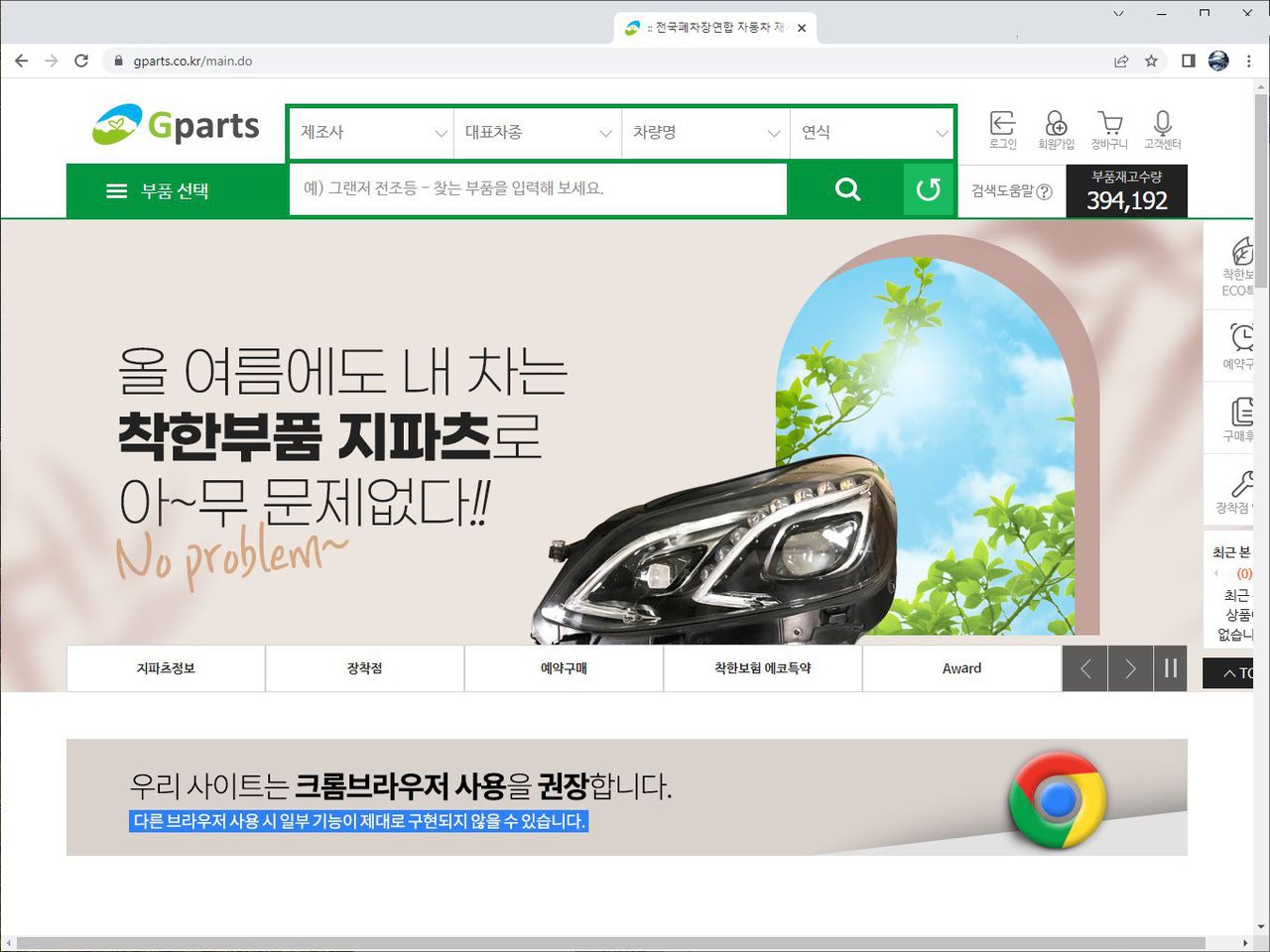
Task: Select the 예약구매 banner tab
Action: [564, 668]
